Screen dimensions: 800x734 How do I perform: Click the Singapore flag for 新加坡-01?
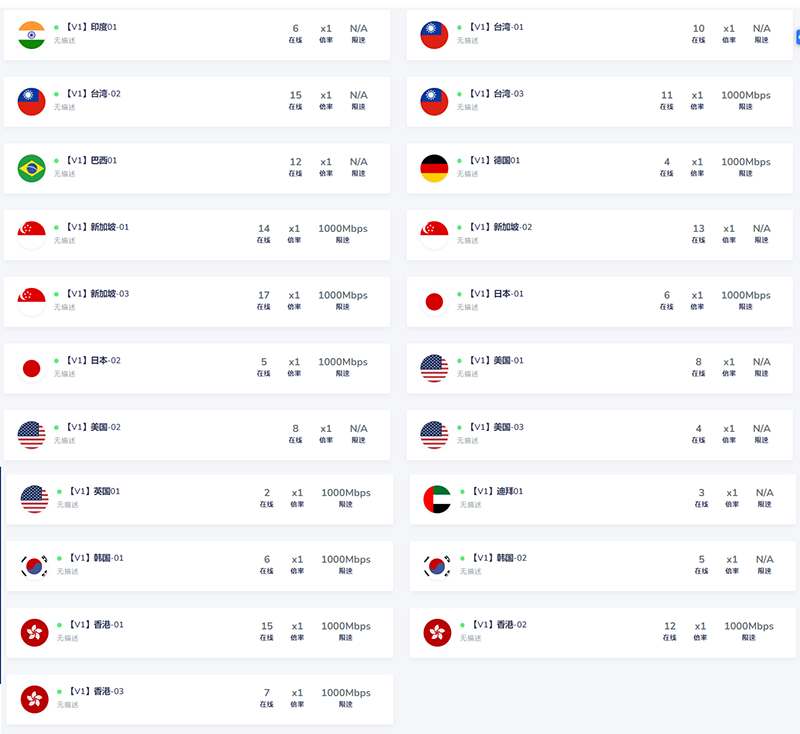click(x=32, y=235)
